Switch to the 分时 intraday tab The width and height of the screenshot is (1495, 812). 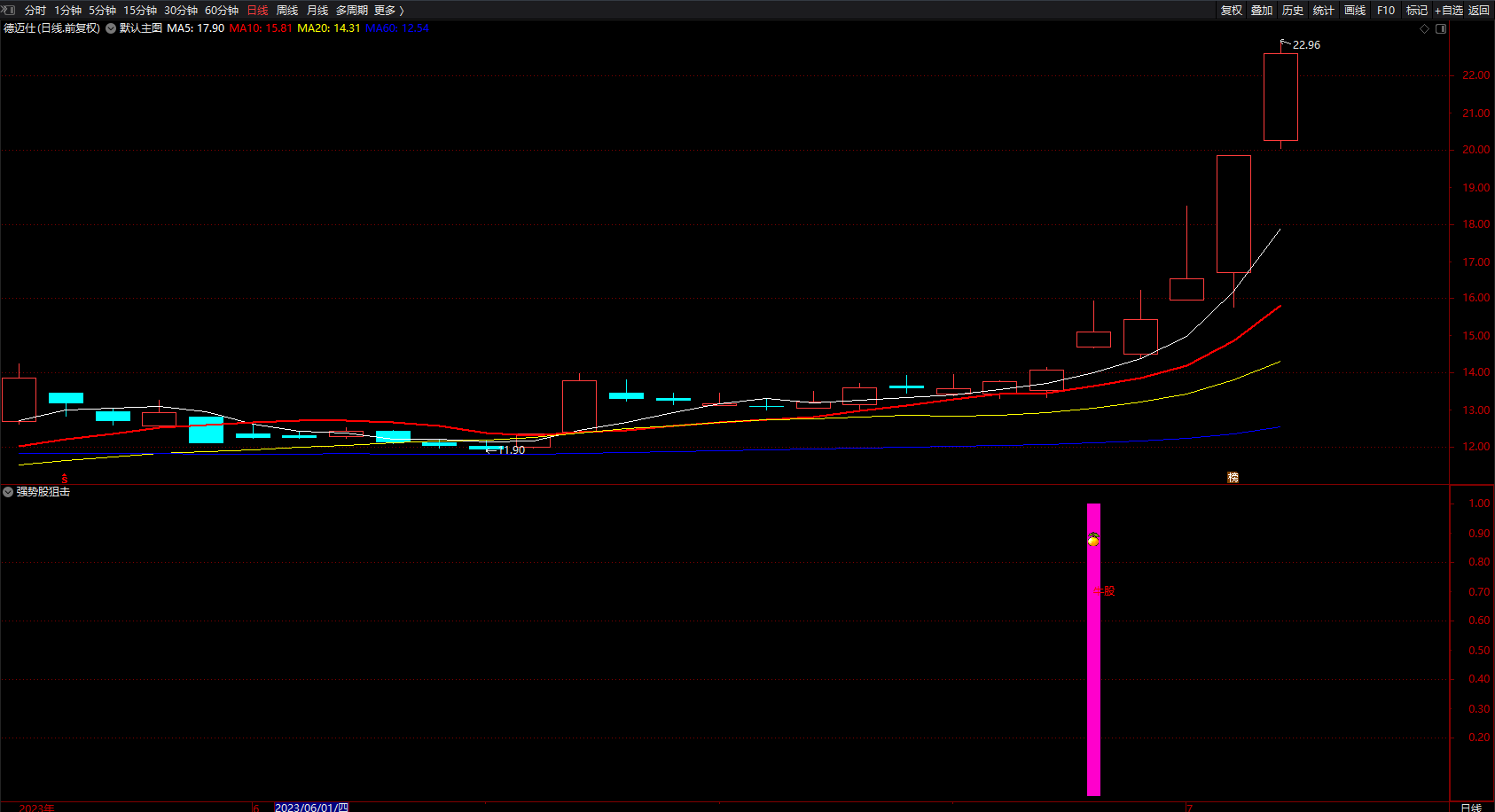[x=35, y=11]
